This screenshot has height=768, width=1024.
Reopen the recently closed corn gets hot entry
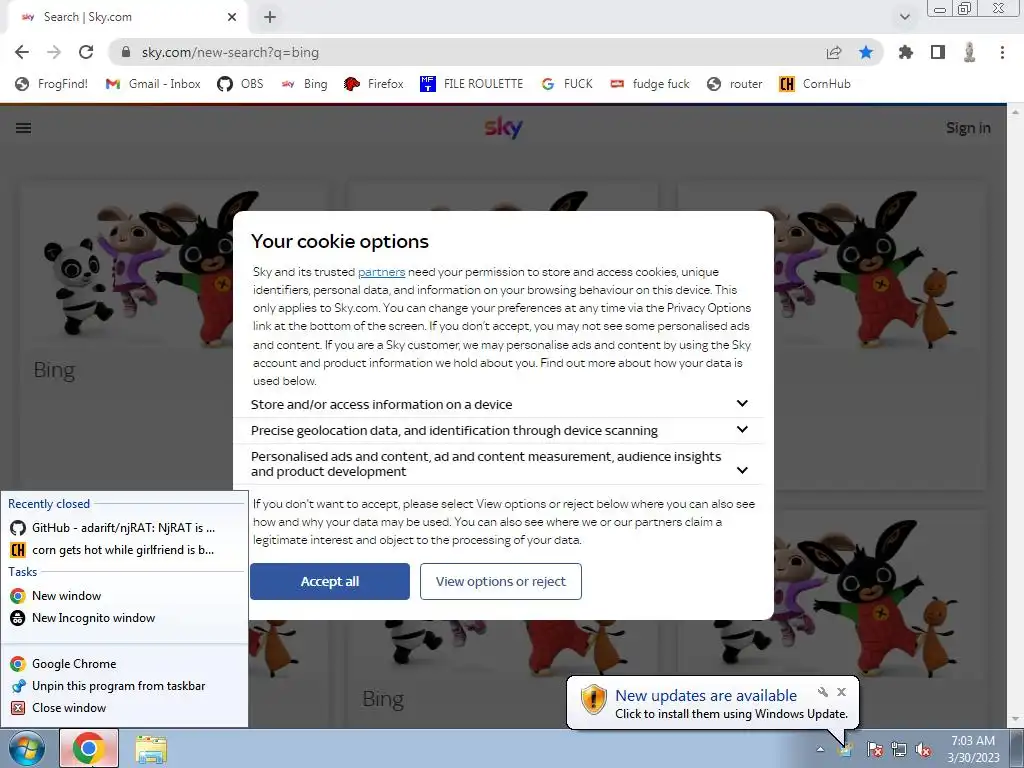point(124,550)
